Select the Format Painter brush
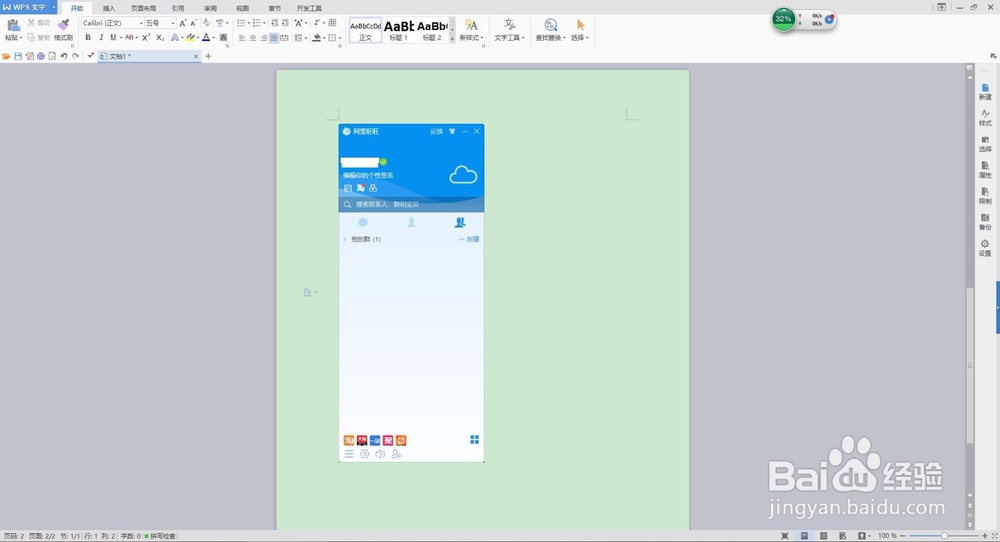This screenshot has height=542, width=1000. click(x=63, y=25)
